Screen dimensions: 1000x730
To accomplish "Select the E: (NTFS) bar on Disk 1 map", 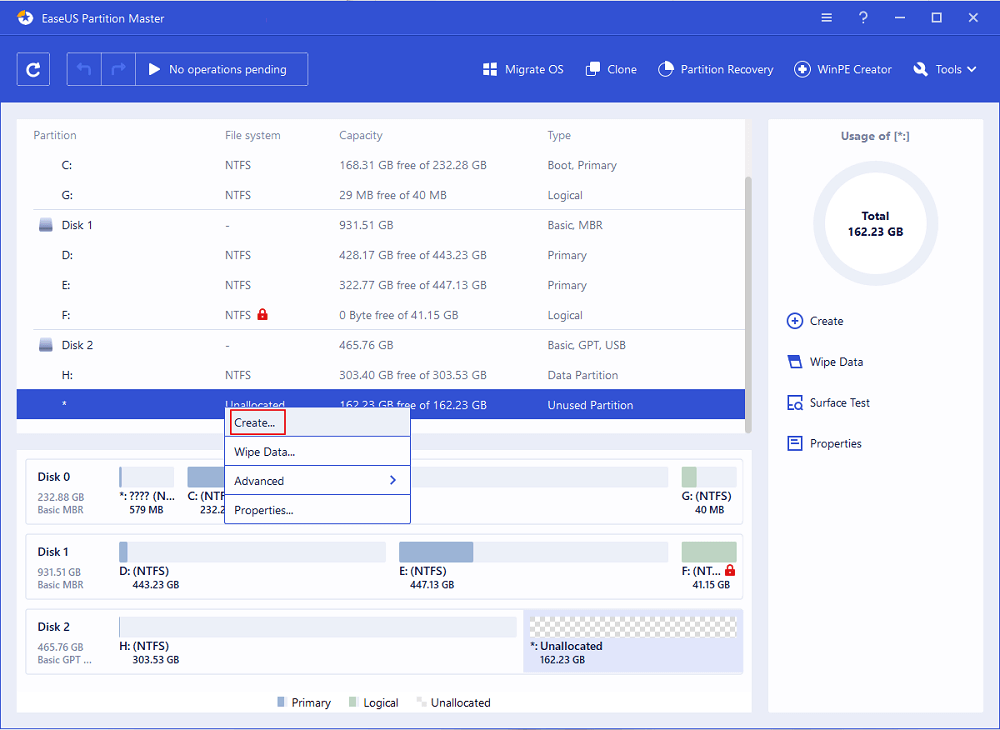I will coord(533,552).
